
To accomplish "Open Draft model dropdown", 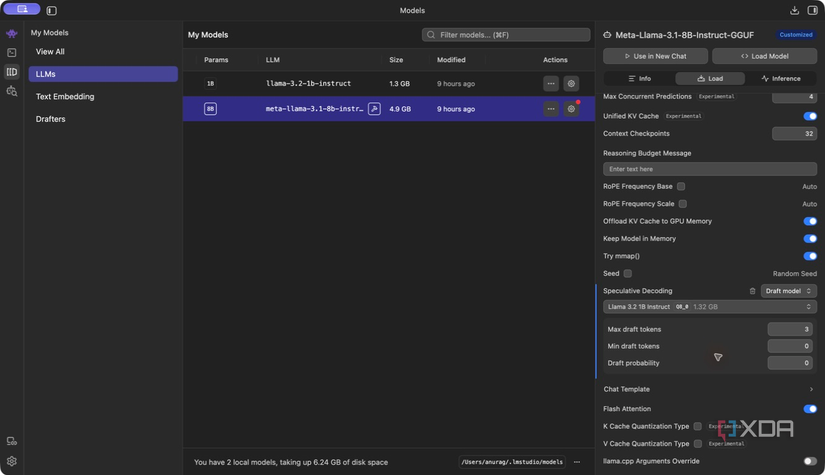I will point(788,291).
